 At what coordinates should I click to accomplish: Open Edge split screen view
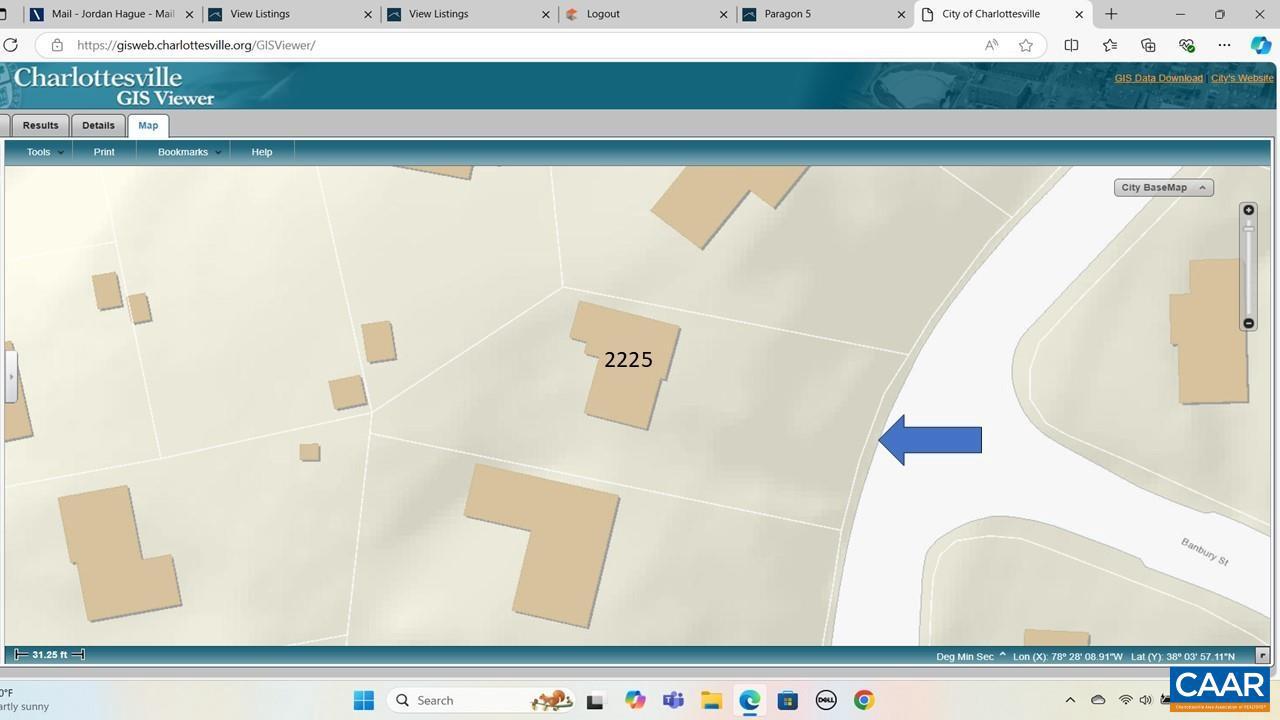tap(1071, 45)
